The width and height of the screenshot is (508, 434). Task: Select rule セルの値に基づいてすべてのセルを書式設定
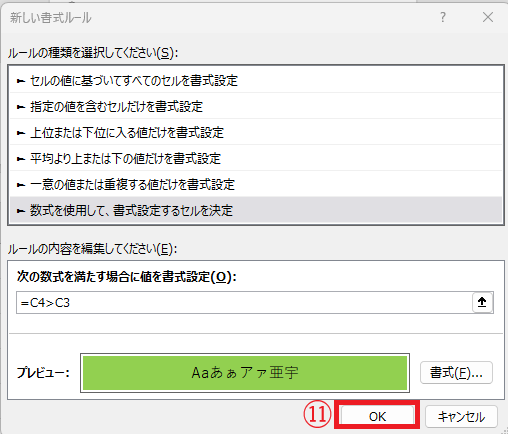click(x=256, y=80)
